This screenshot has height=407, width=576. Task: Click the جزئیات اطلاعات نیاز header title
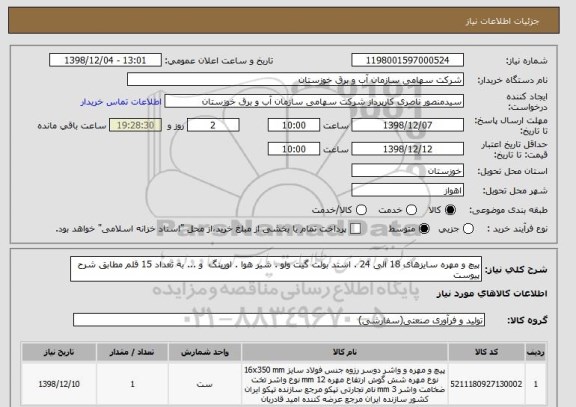point(502,21)
